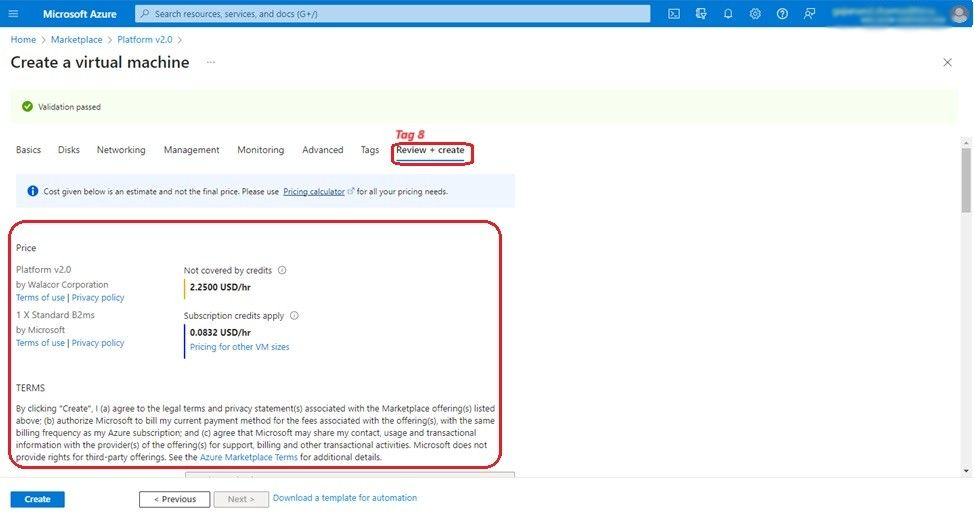Open Microsoft Privacy policy link

(98, 343)
